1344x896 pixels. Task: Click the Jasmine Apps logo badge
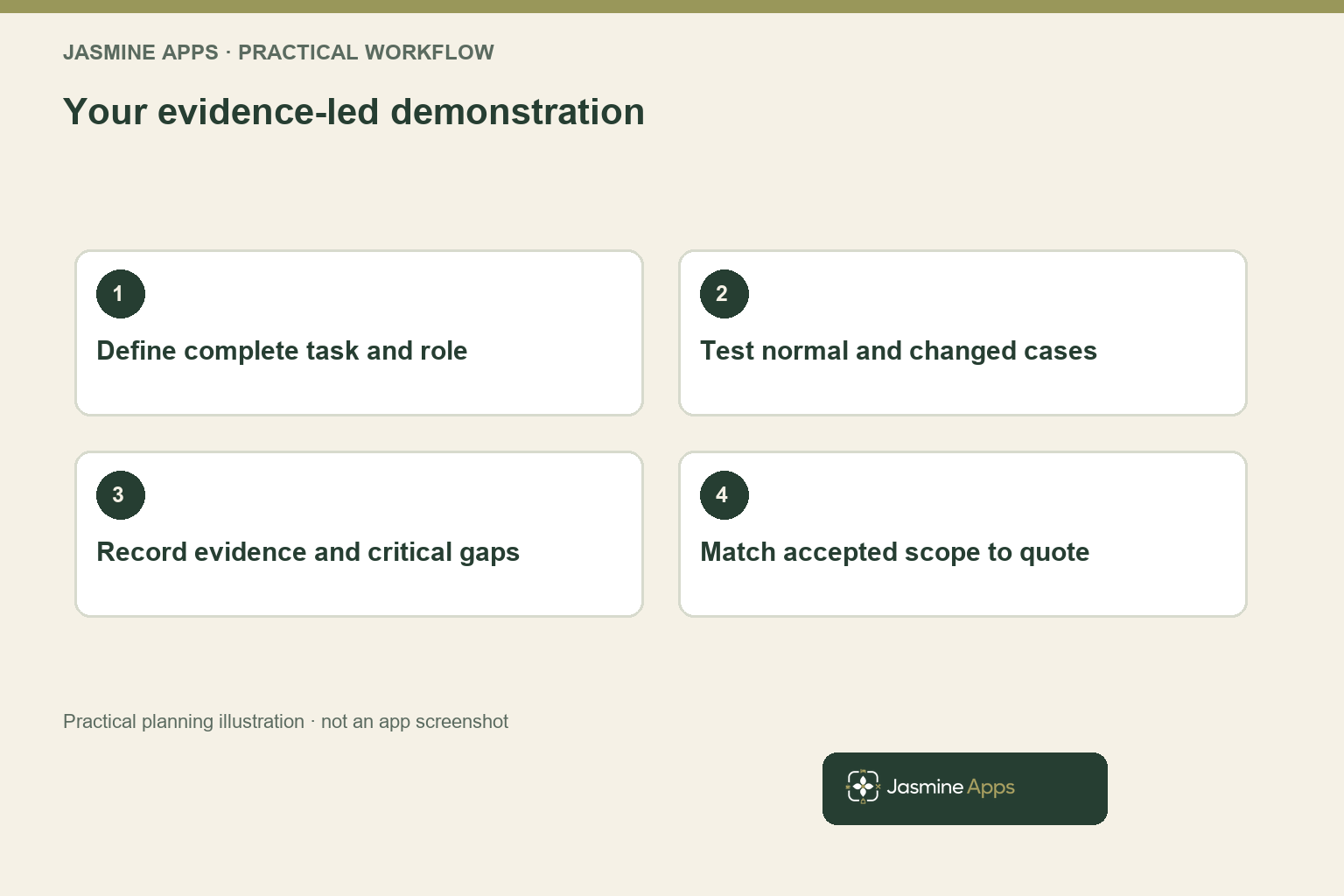(964, 788)
